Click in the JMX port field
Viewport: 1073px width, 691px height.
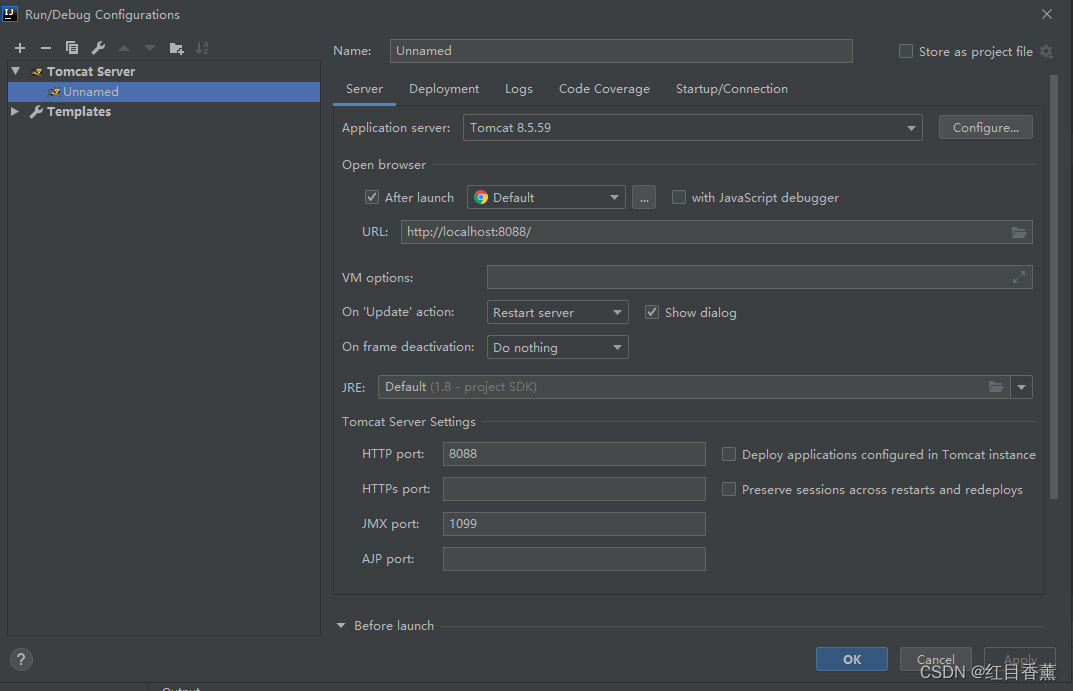coord(574,524)
